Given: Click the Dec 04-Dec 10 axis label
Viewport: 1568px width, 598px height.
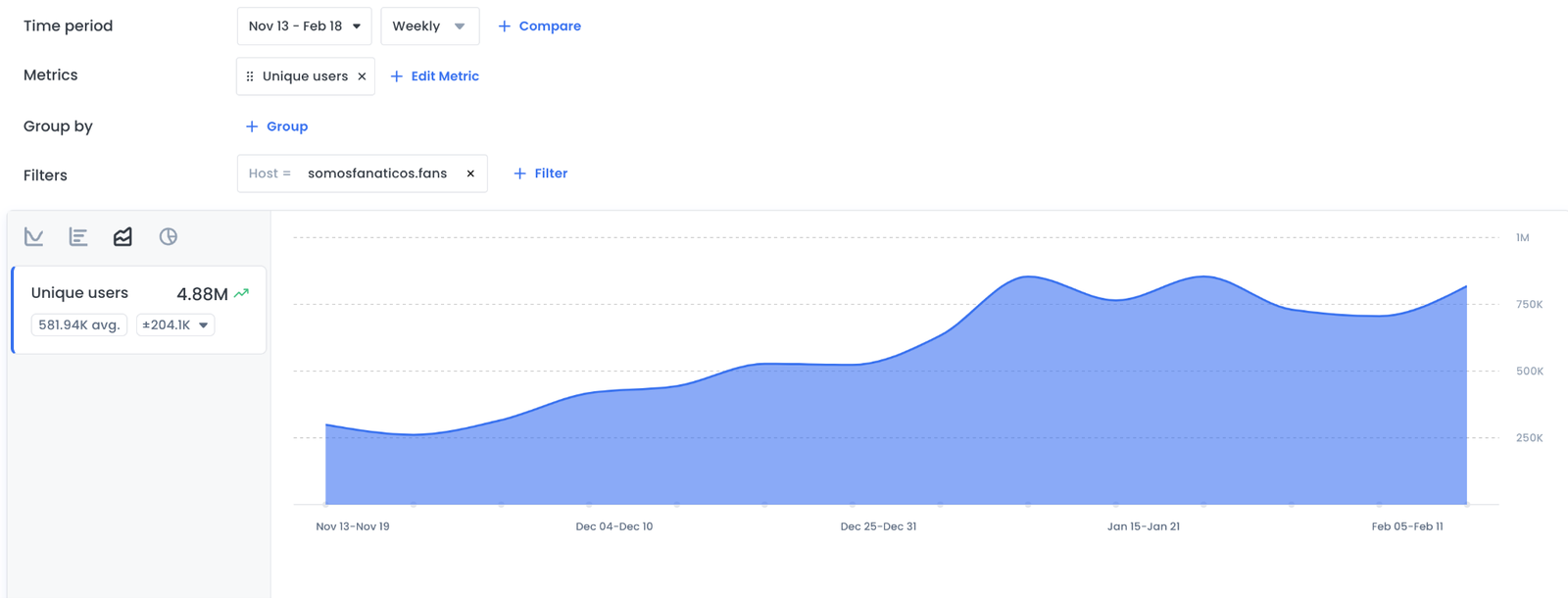Looking at the screenshot, I should pyautogui.click(x=614, y=526).
